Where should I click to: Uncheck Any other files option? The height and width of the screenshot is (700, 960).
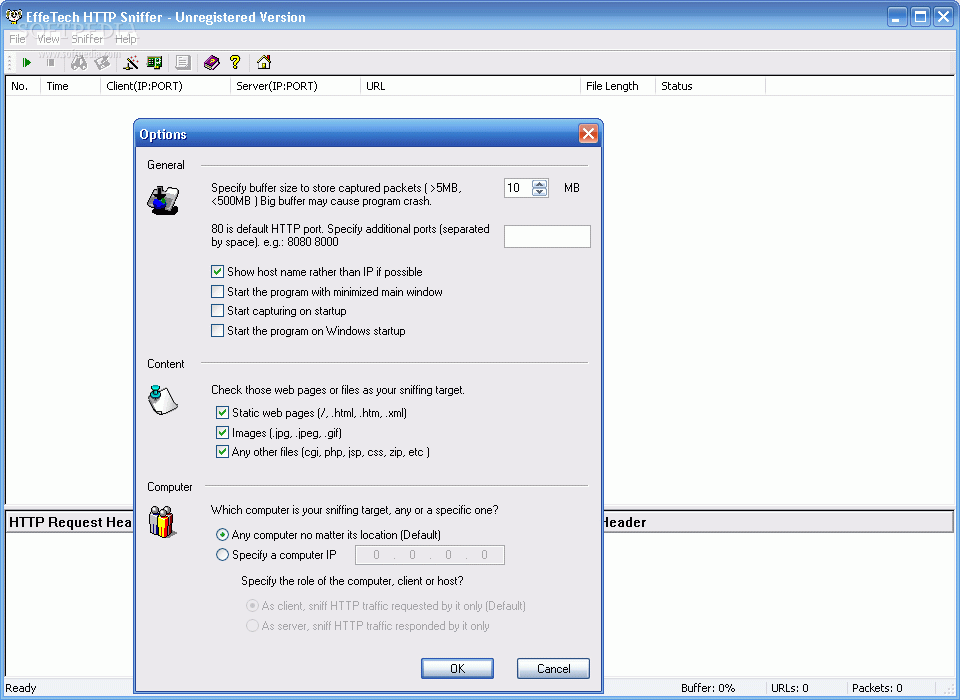click(x=222, y=452)
